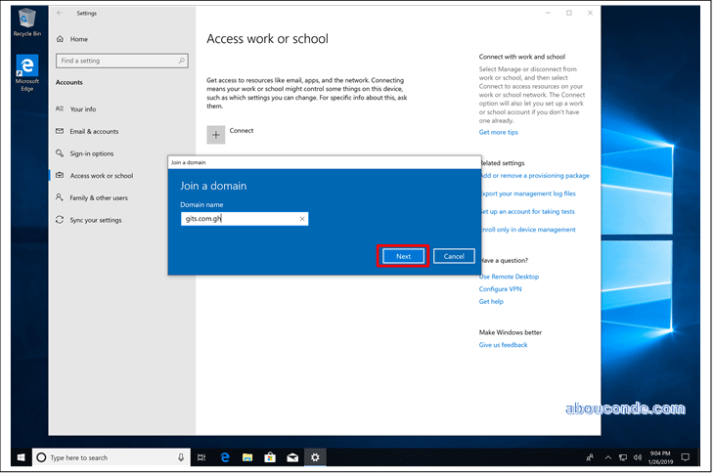Viewport: 714px width, 473px height.
Task: Click the plus Connect icon
Action: [x=216, y=134]
